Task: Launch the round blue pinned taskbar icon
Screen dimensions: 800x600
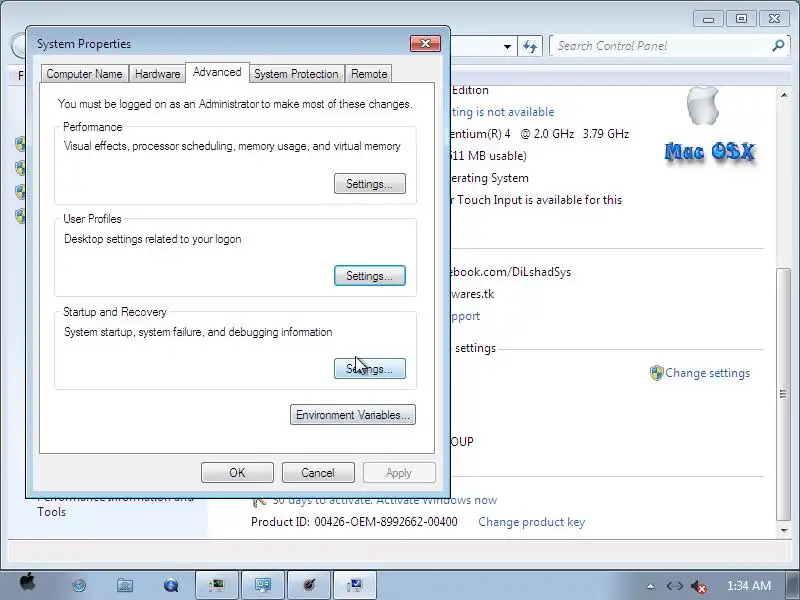Action: coord(79,585)
